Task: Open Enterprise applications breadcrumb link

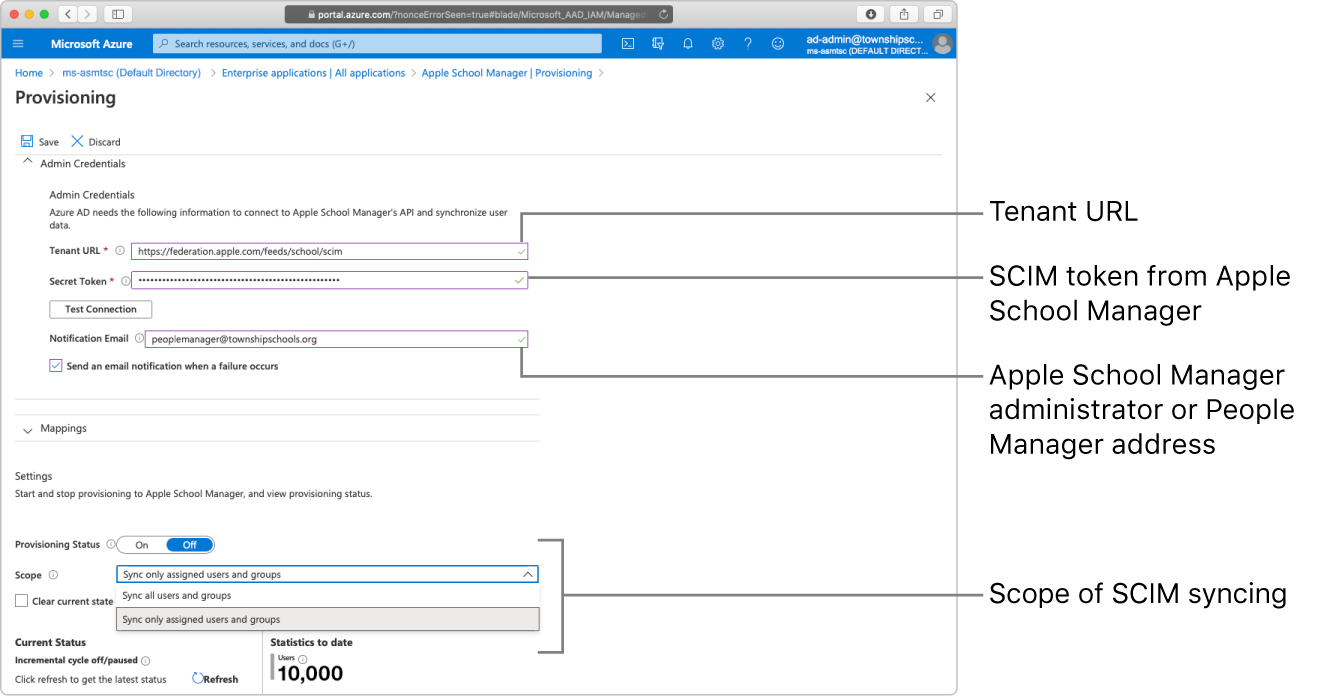Action: pos(313,72)
